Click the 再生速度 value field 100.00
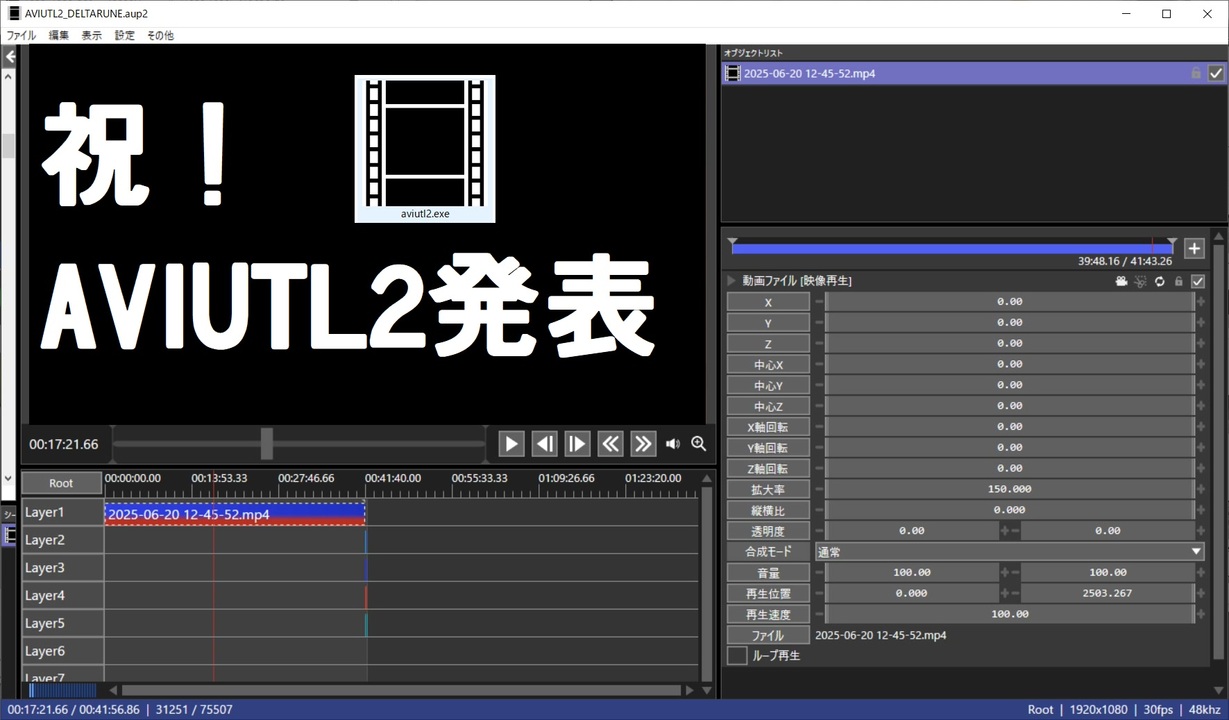This screenshot has height=720, width=1229. tap(1010, 614)
